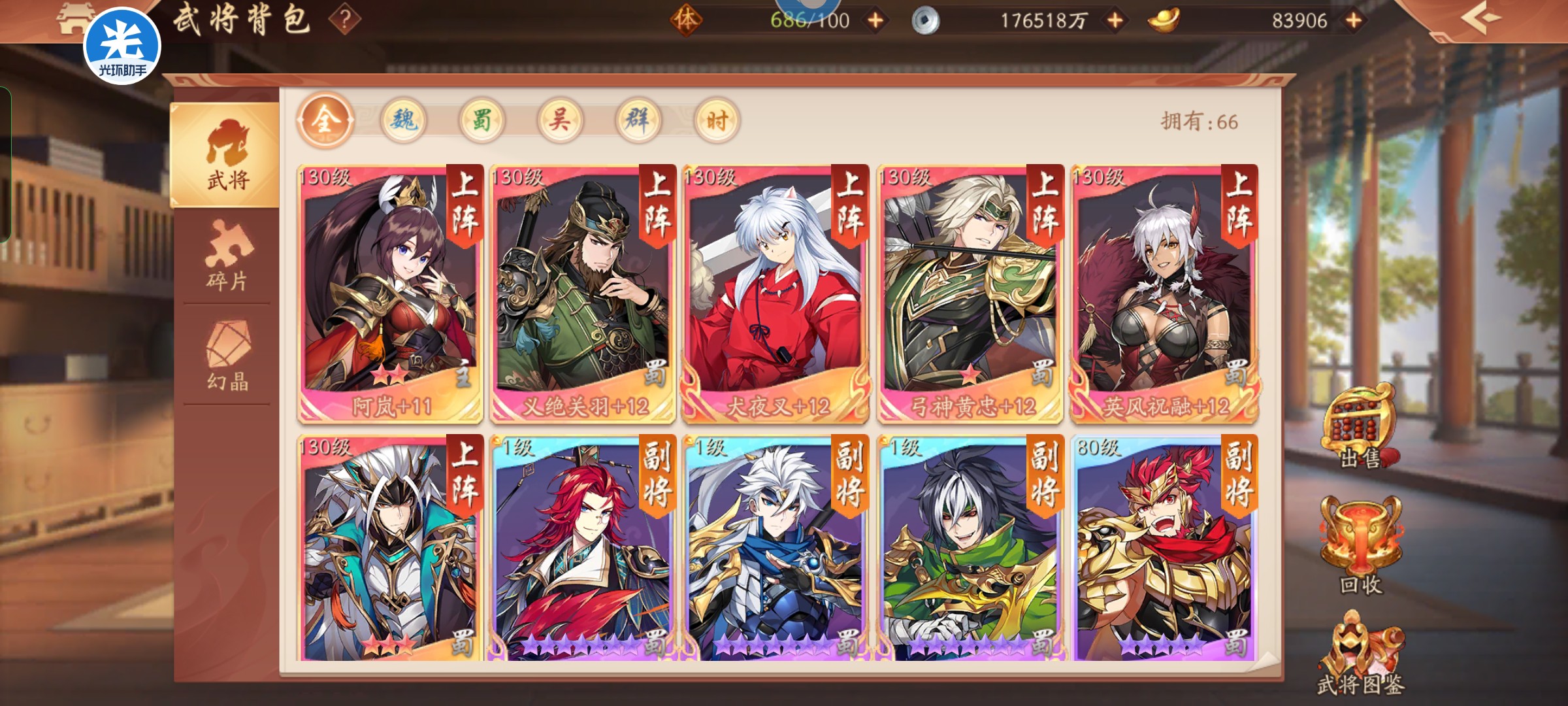Add gold ingots with plus beside 83906

(1354, 21)
